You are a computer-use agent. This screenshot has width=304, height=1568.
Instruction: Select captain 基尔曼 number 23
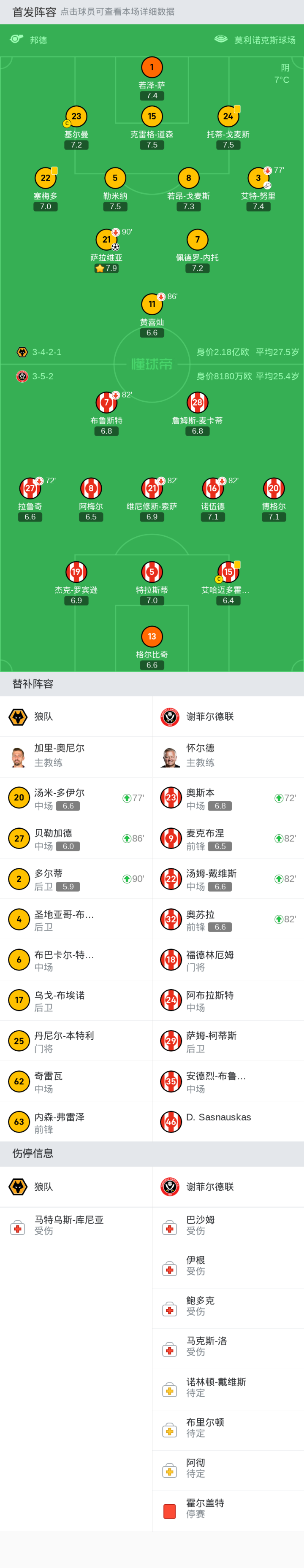point(76,116)
